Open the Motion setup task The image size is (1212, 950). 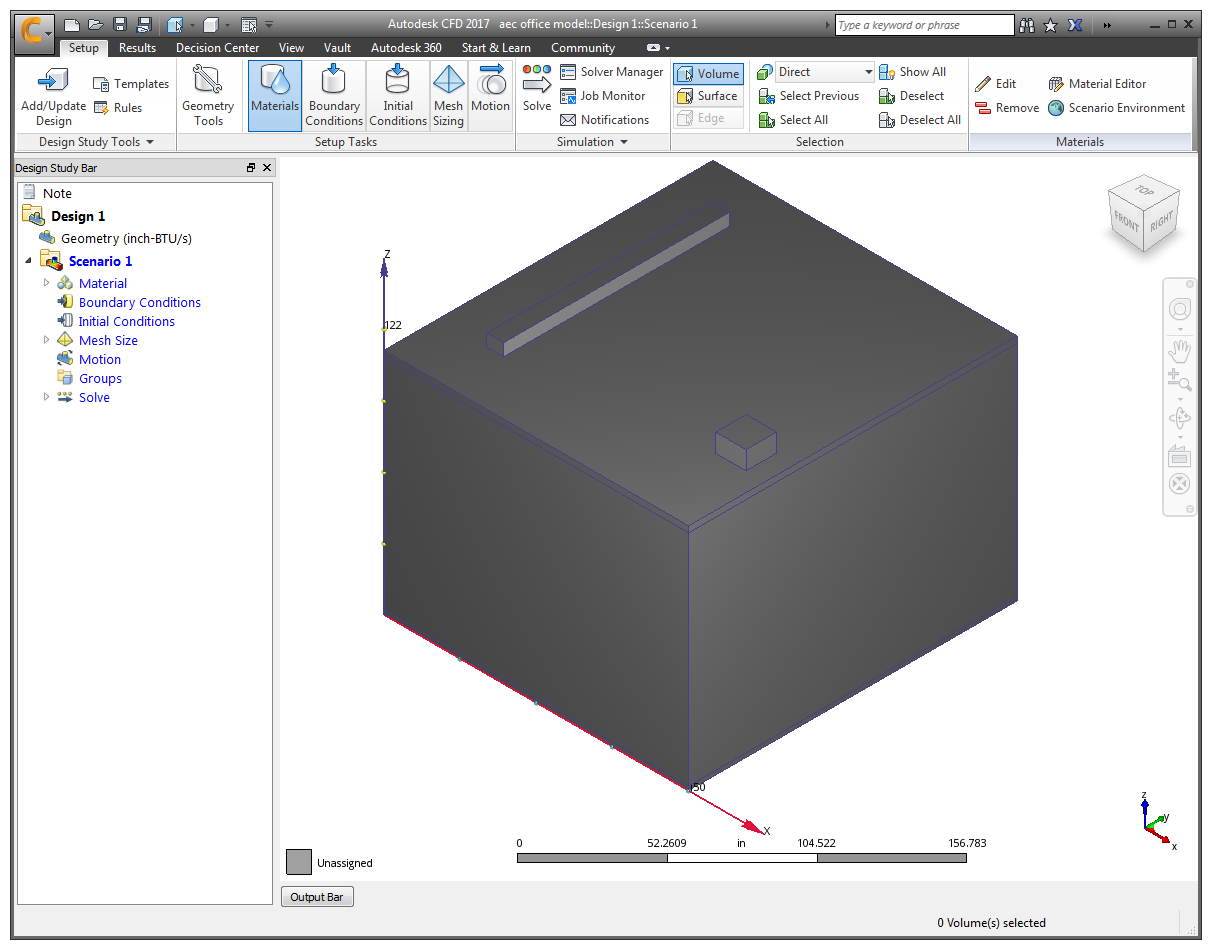pos(490,95)
